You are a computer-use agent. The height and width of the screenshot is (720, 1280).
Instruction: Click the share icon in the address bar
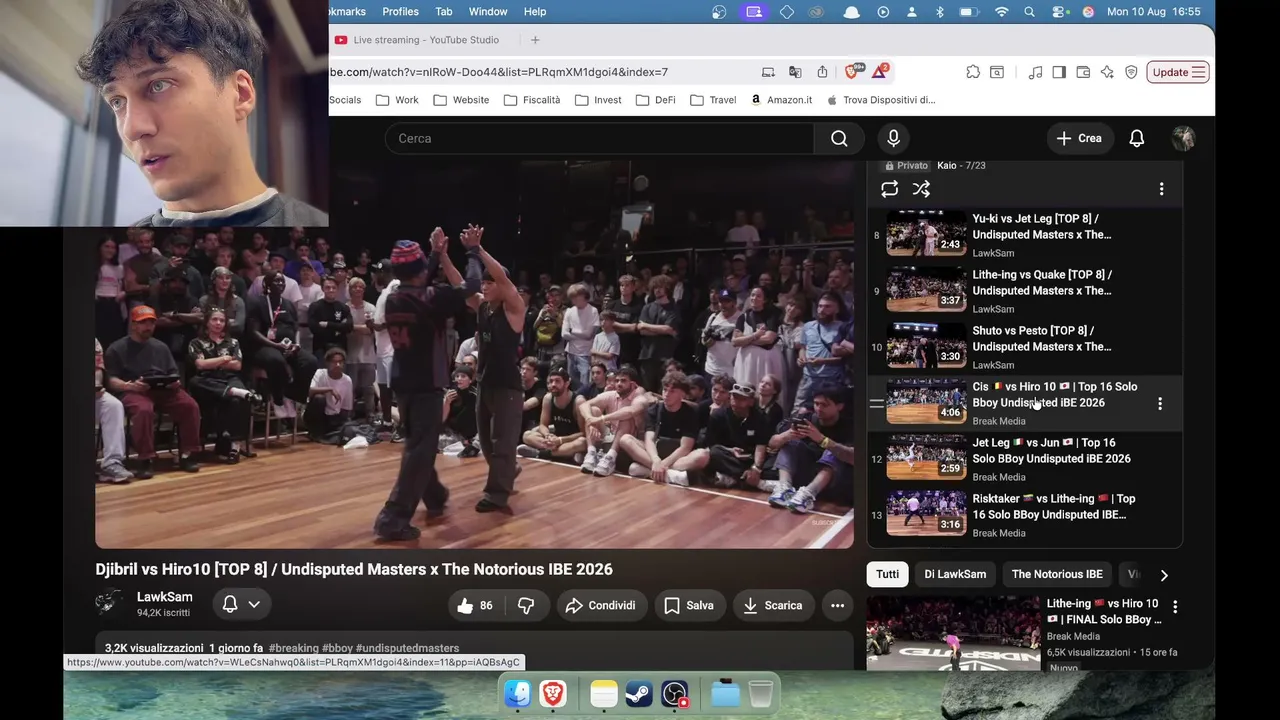(x=822, y=72)
